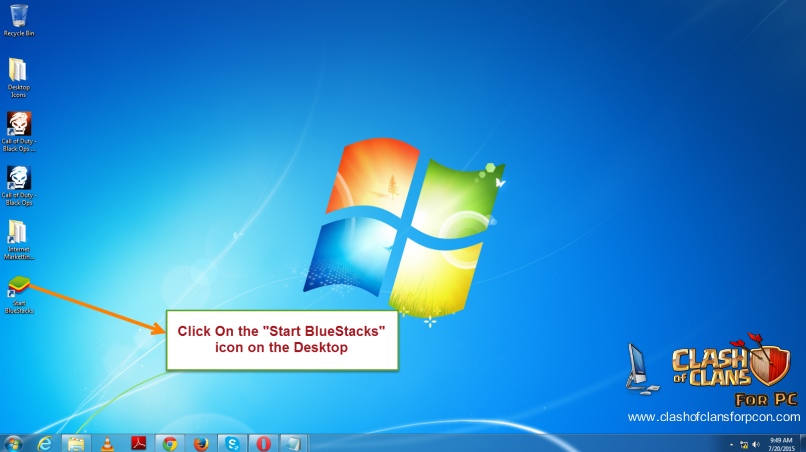
Task: Select Call of Duty - Black Ops ... shortcut
Action: tap(19, 132)
